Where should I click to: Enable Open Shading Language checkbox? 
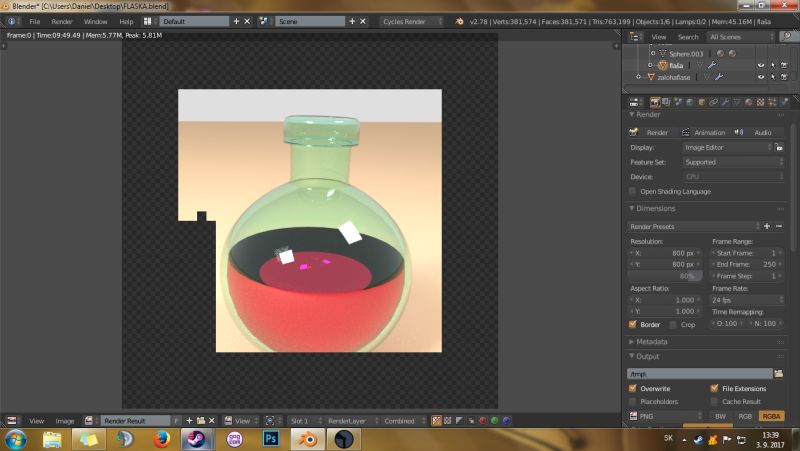coord(633,191)
